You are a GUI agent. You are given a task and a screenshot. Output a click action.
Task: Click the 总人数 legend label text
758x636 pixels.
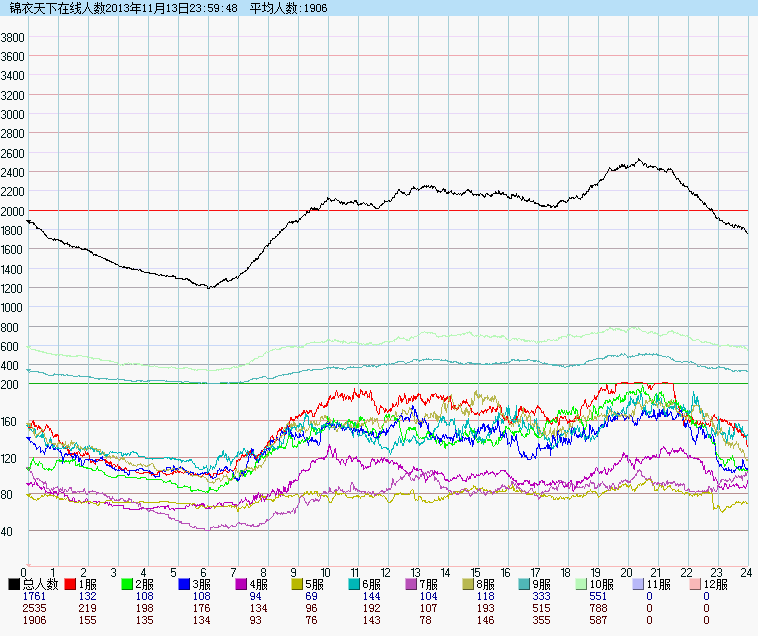pos(39,584)
